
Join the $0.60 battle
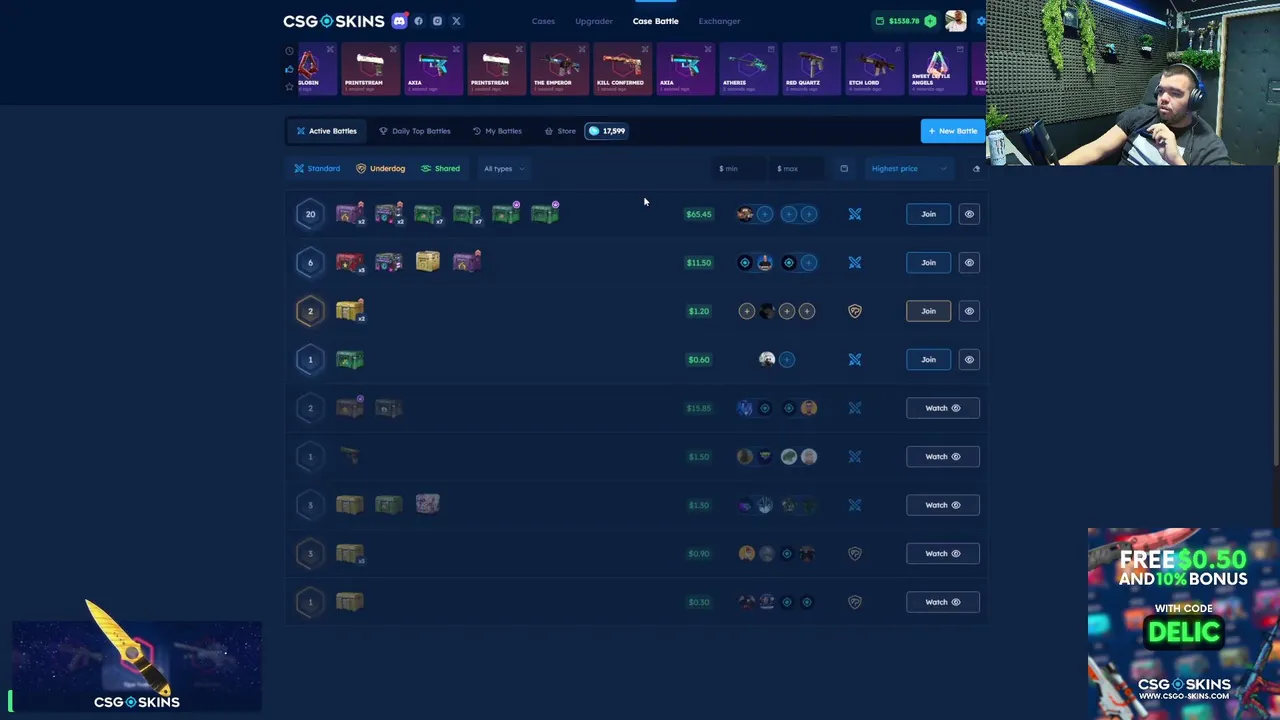point(929,360)
